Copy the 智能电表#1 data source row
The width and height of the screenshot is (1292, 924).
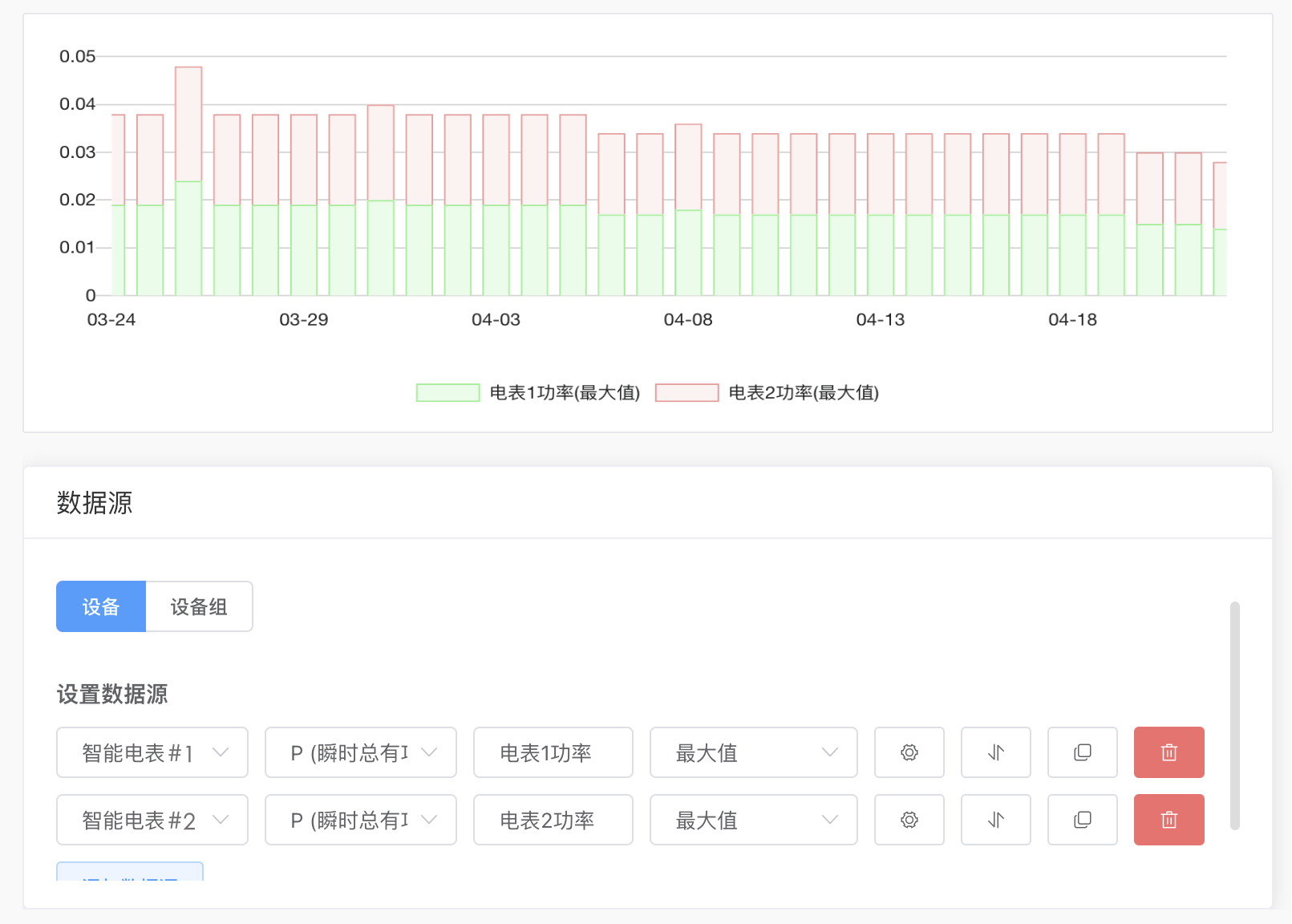[x=1082, y=752]
